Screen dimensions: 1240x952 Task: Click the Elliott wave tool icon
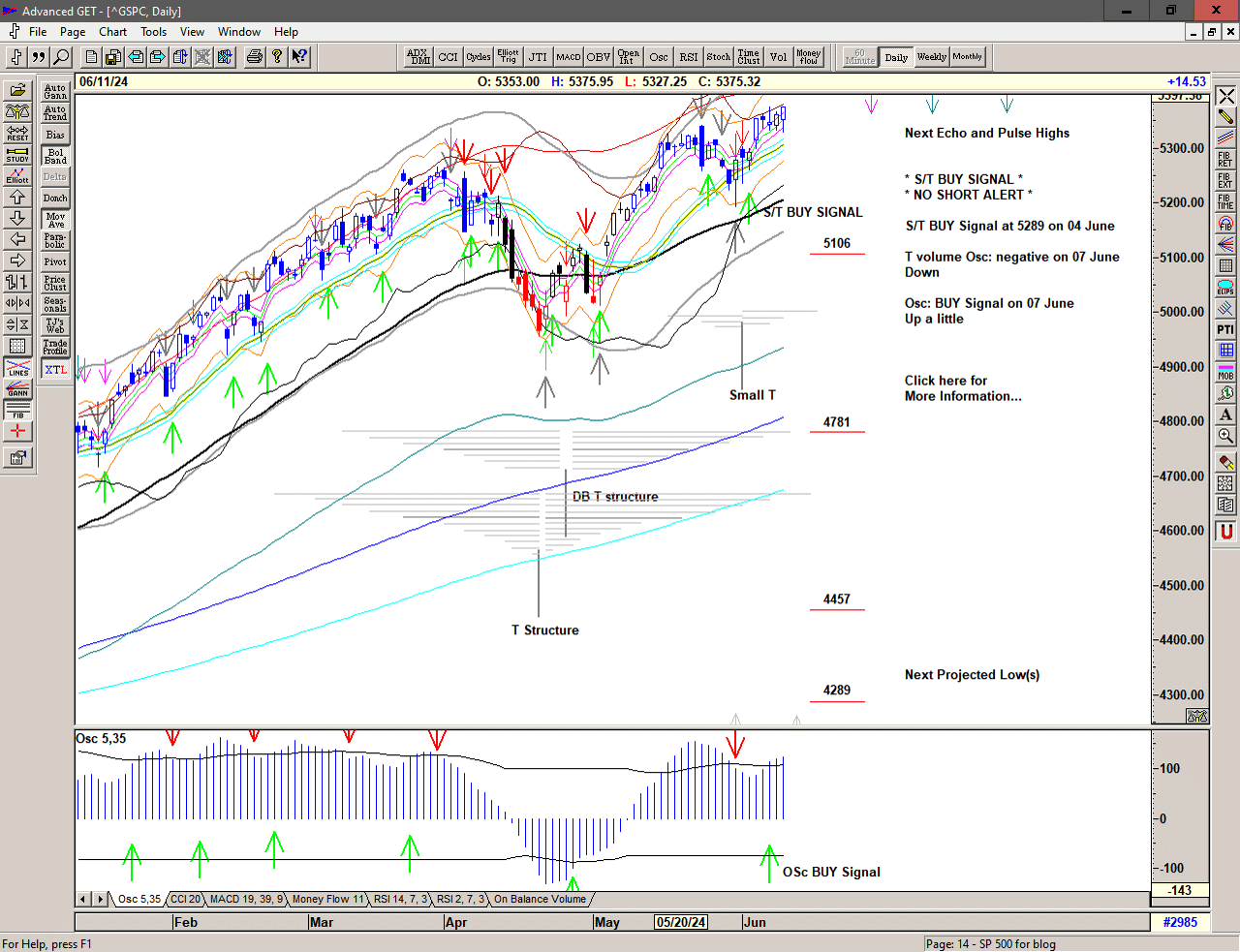click(x=17, y=175)
